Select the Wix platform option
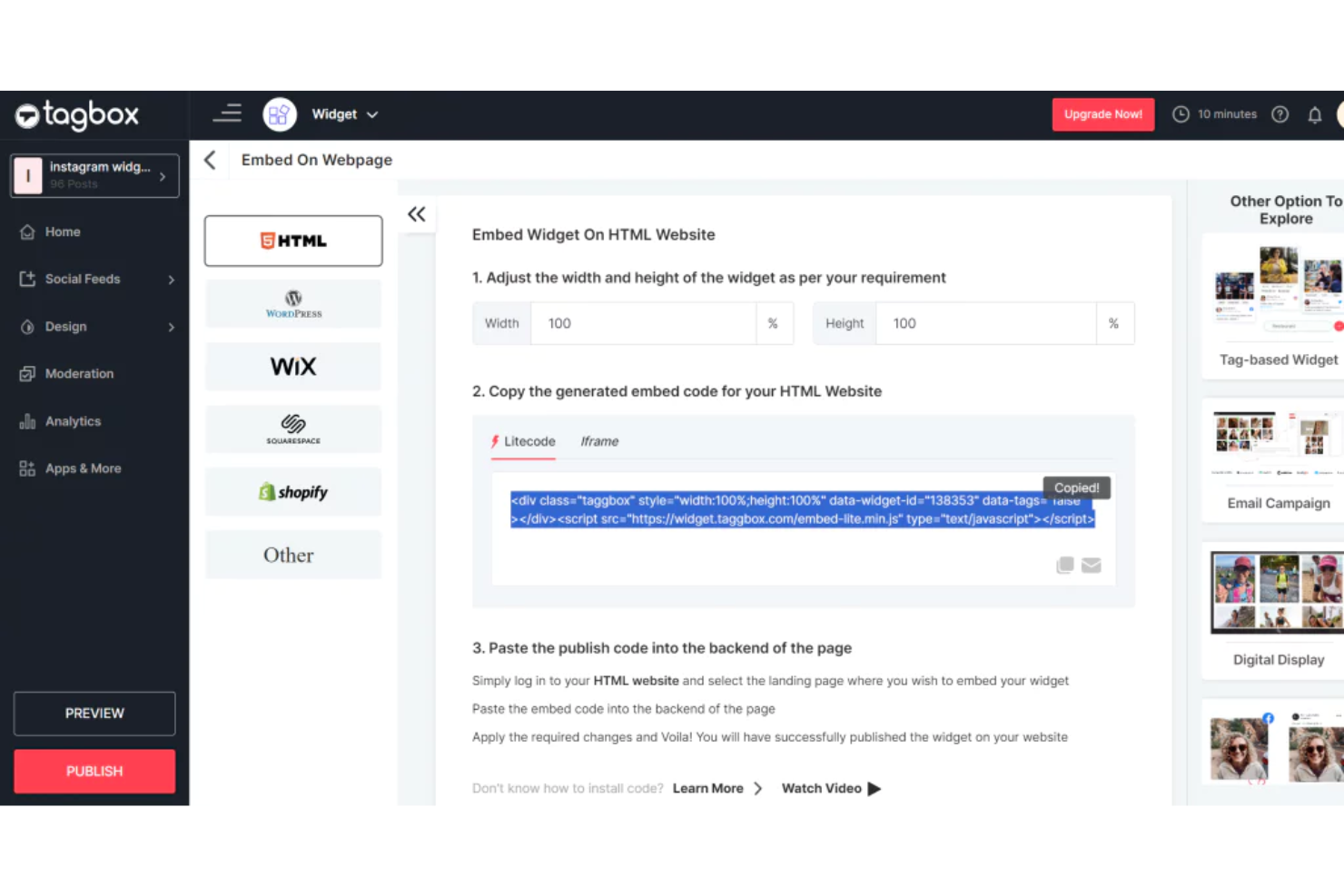This screenshot has width=1344, height=896. (x=293, y=367)
